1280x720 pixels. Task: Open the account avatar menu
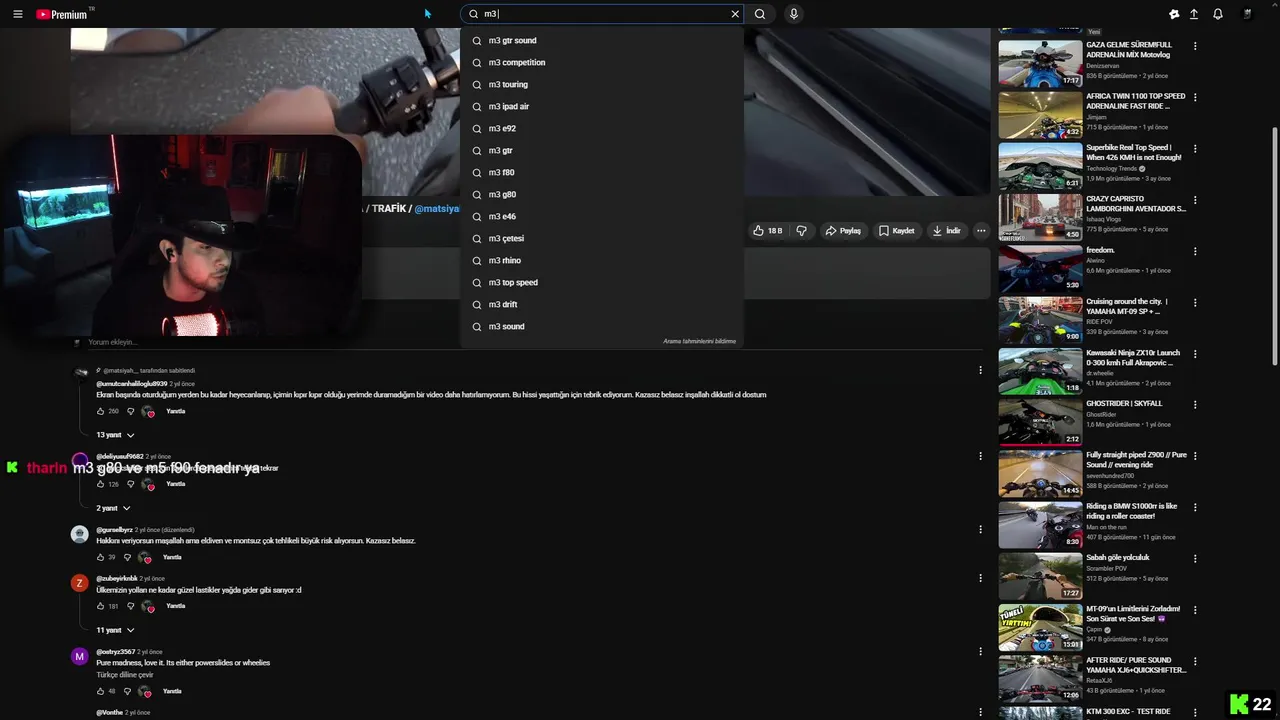(x=1248, y=14)
